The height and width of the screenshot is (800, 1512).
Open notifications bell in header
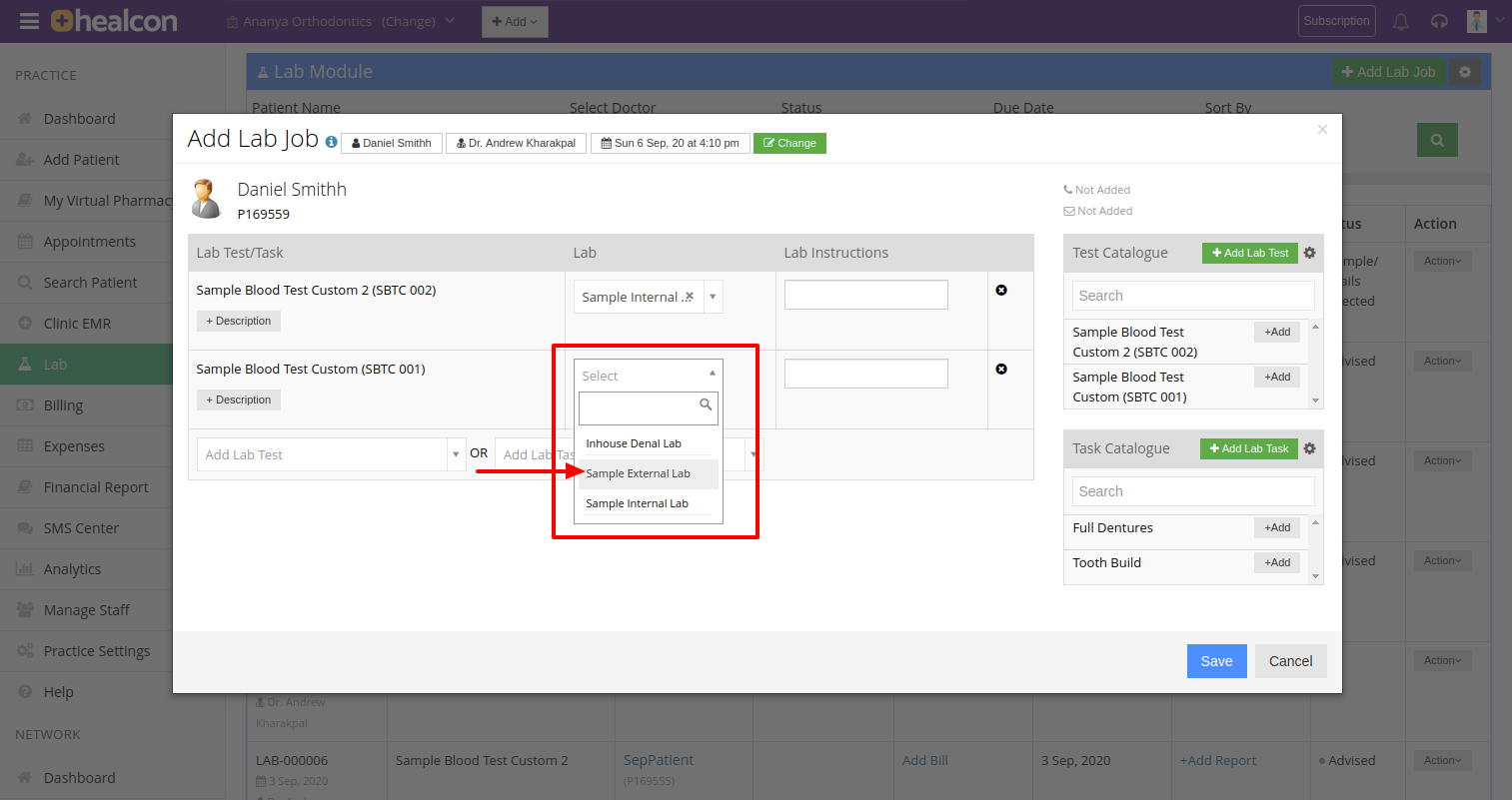click(x=1401, y=21)
